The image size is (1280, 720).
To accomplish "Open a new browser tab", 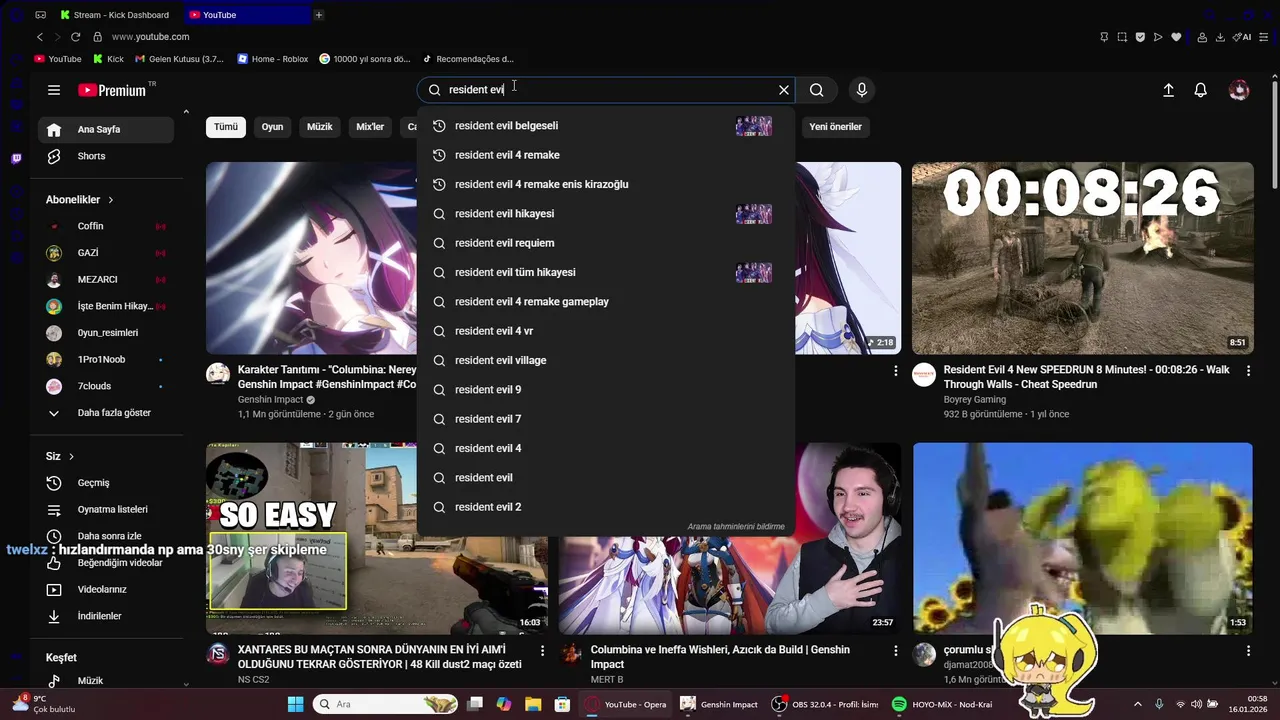I will 319,15.
